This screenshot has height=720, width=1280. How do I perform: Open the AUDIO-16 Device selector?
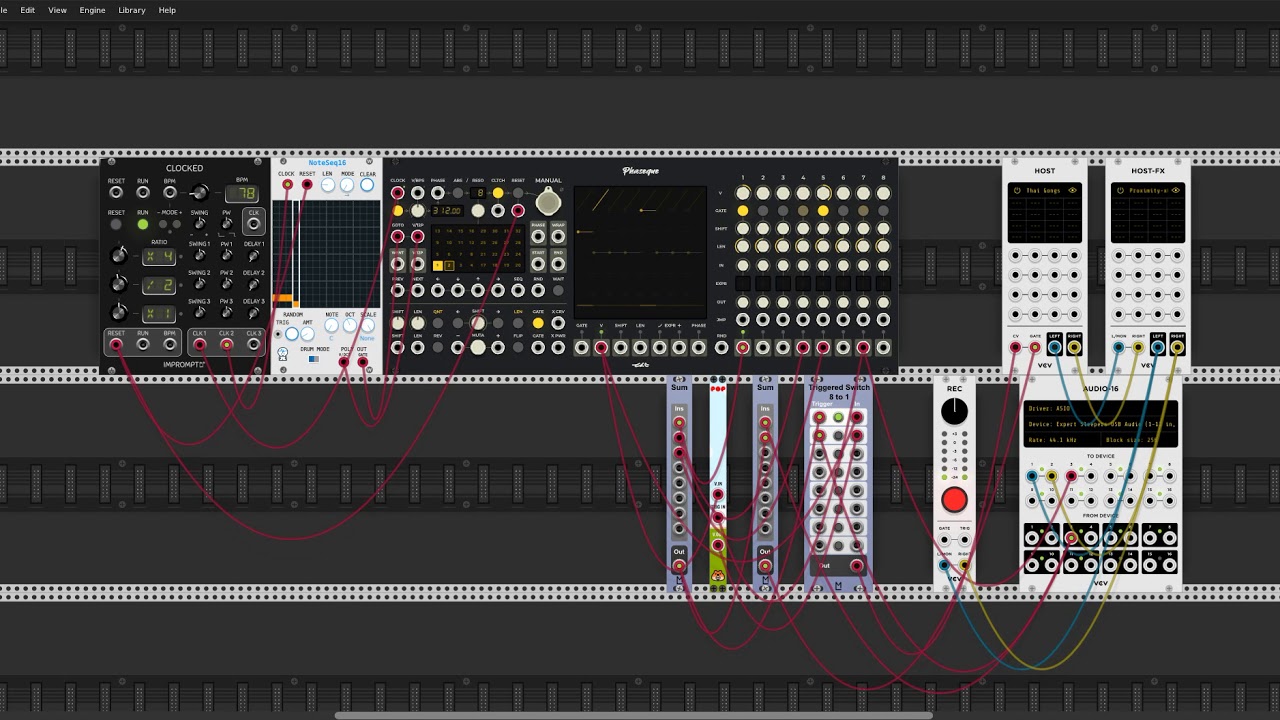[x=1101, y=424]
